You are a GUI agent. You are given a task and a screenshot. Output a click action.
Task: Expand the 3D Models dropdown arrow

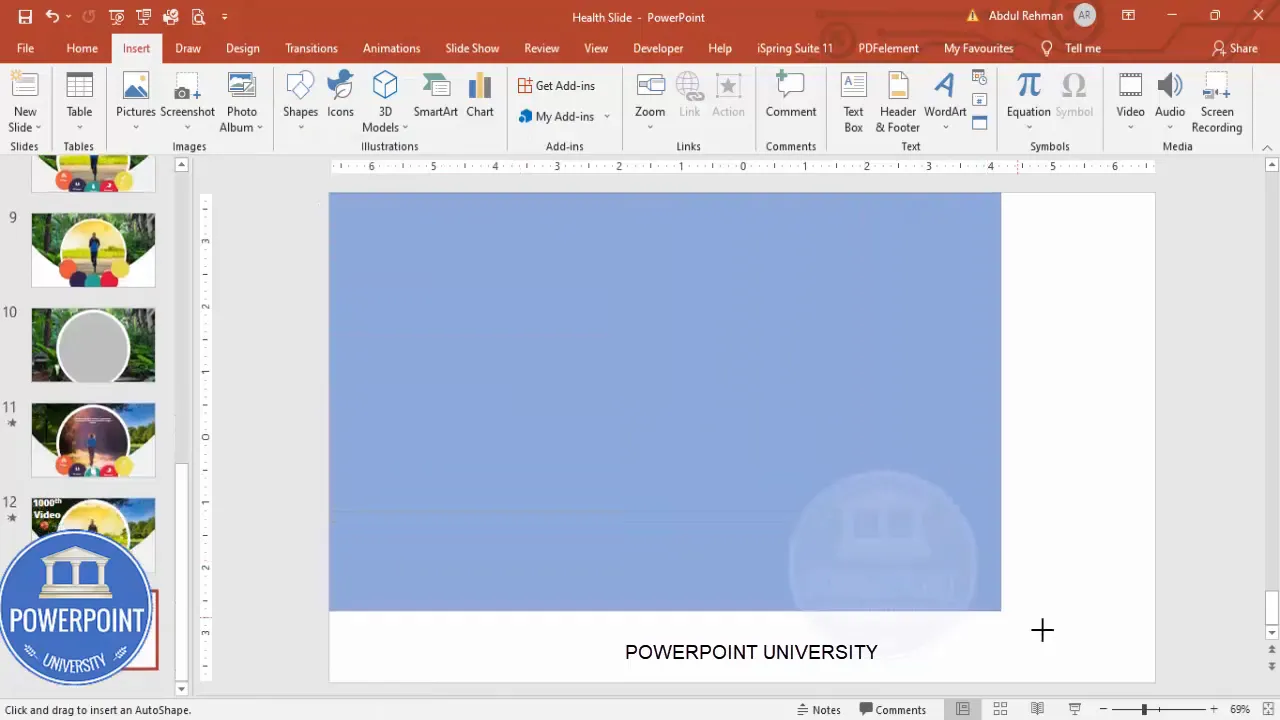pyautogui.click(x=405, y=128)
